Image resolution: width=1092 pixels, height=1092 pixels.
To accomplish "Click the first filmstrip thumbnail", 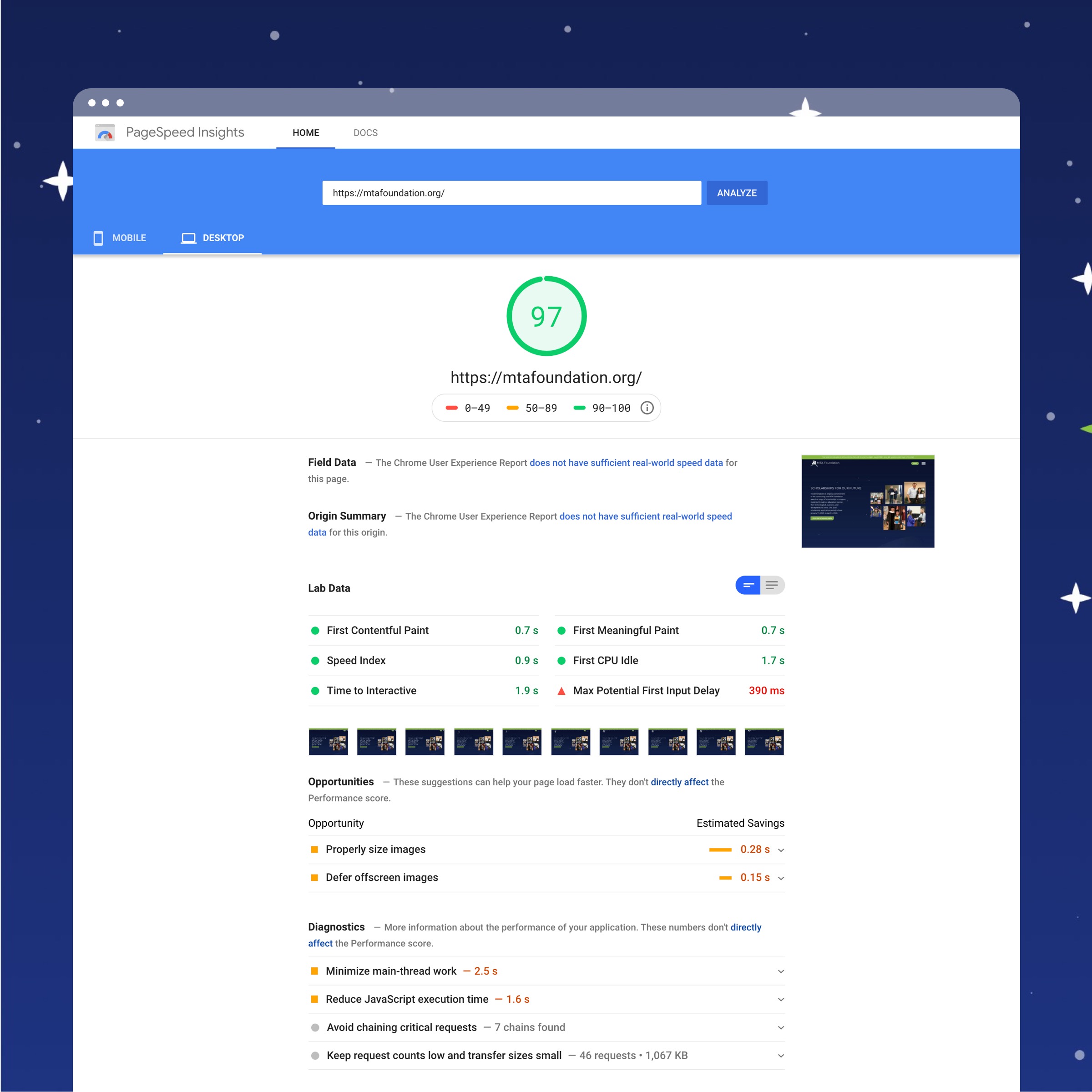I will (329, 742).
